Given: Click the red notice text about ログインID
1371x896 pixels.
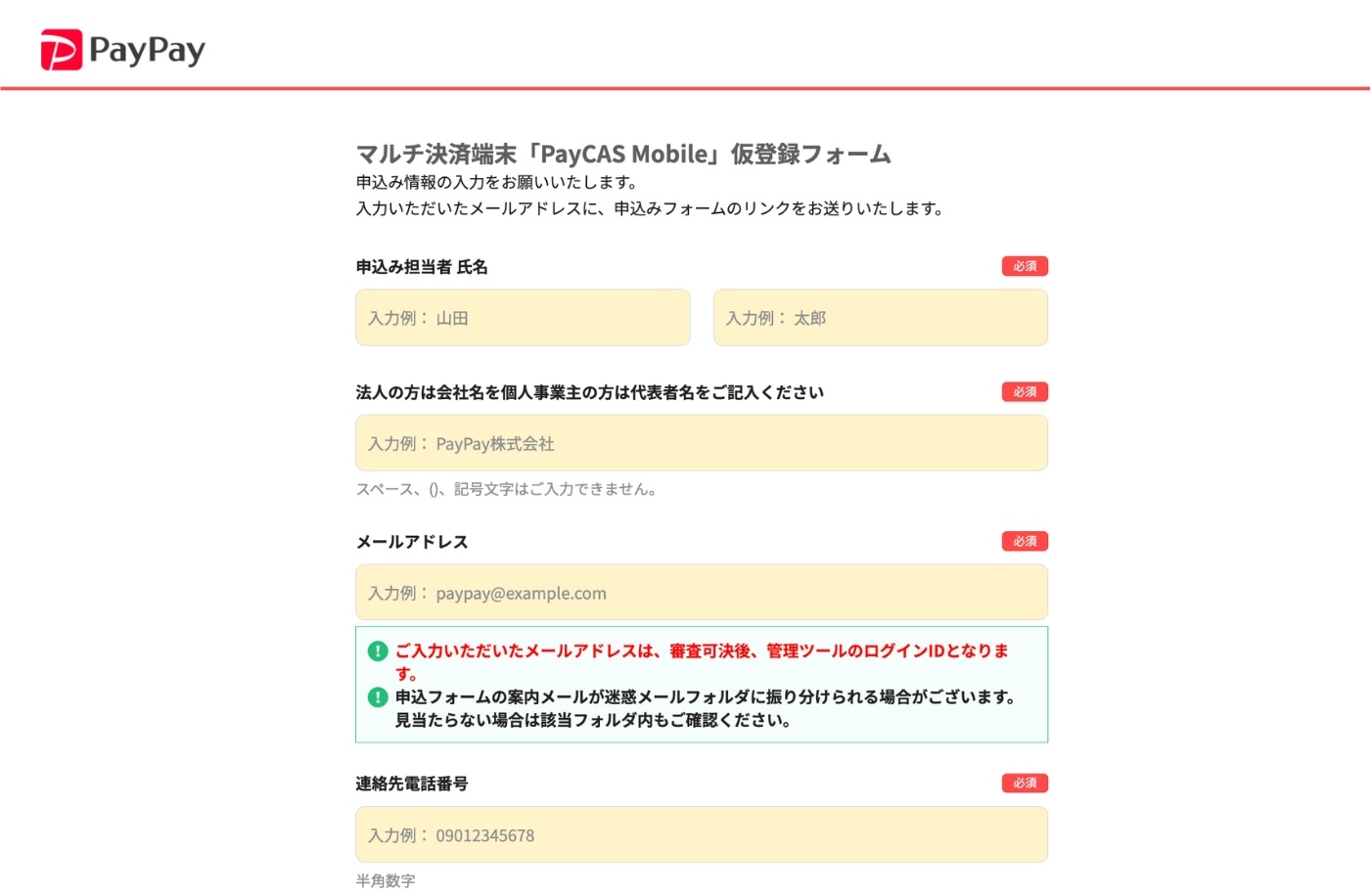Looking at the screenshot, I should (x=702, y=662).
